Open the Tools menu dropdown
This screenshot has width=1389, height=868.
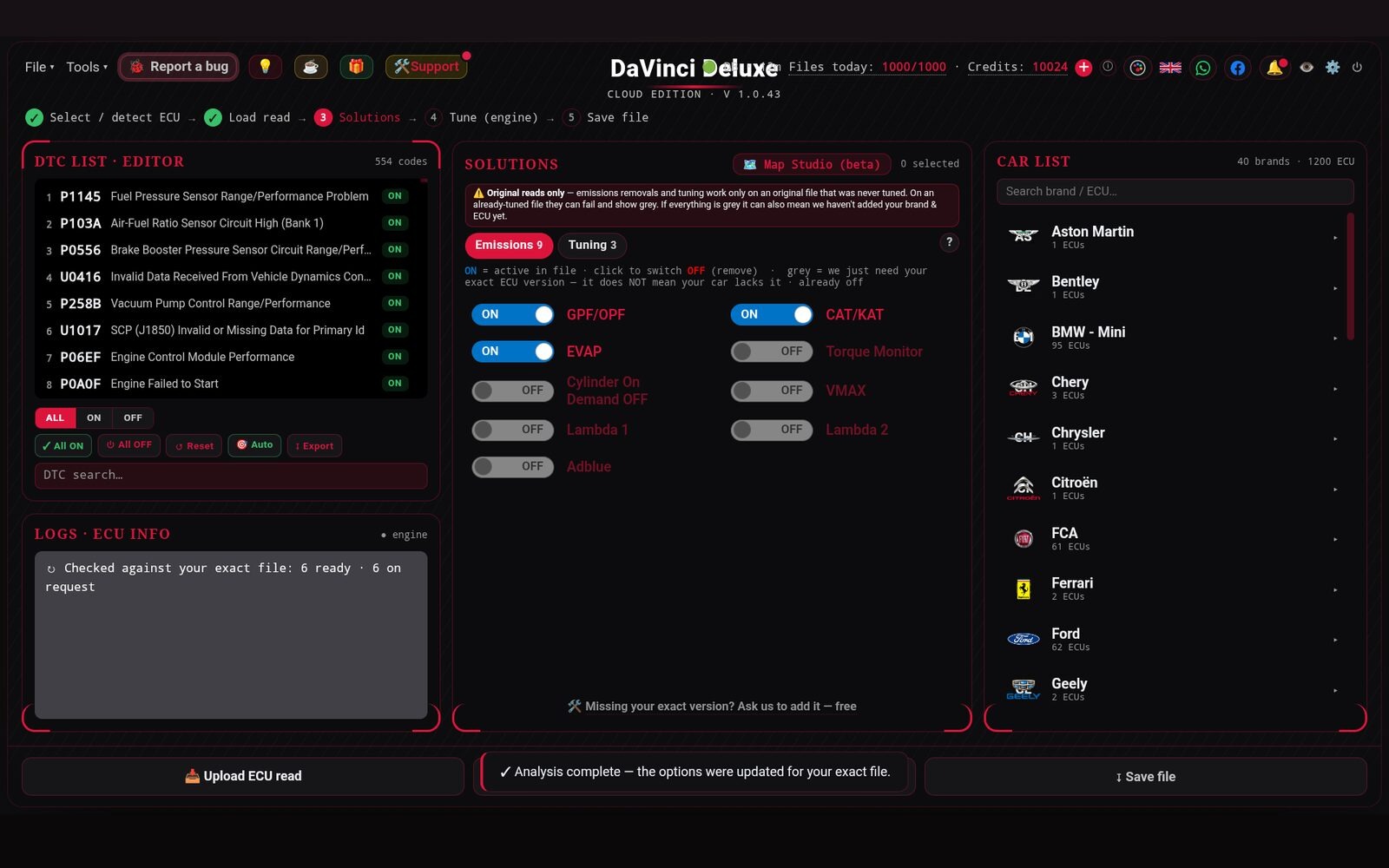pyautogui.click(x=87, y=67)
